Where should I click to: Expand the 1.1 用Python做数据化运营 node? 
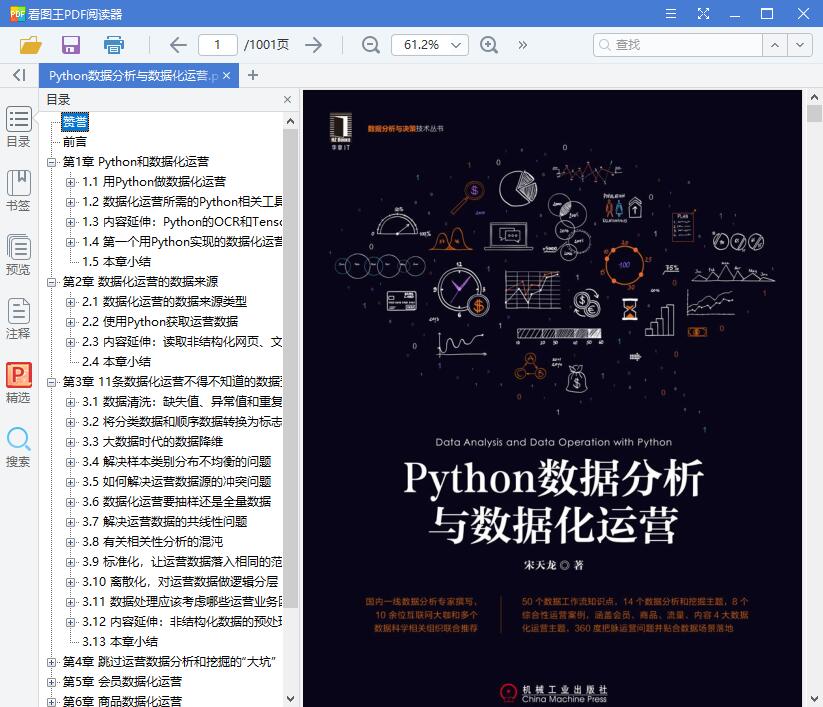coord(70,182)
